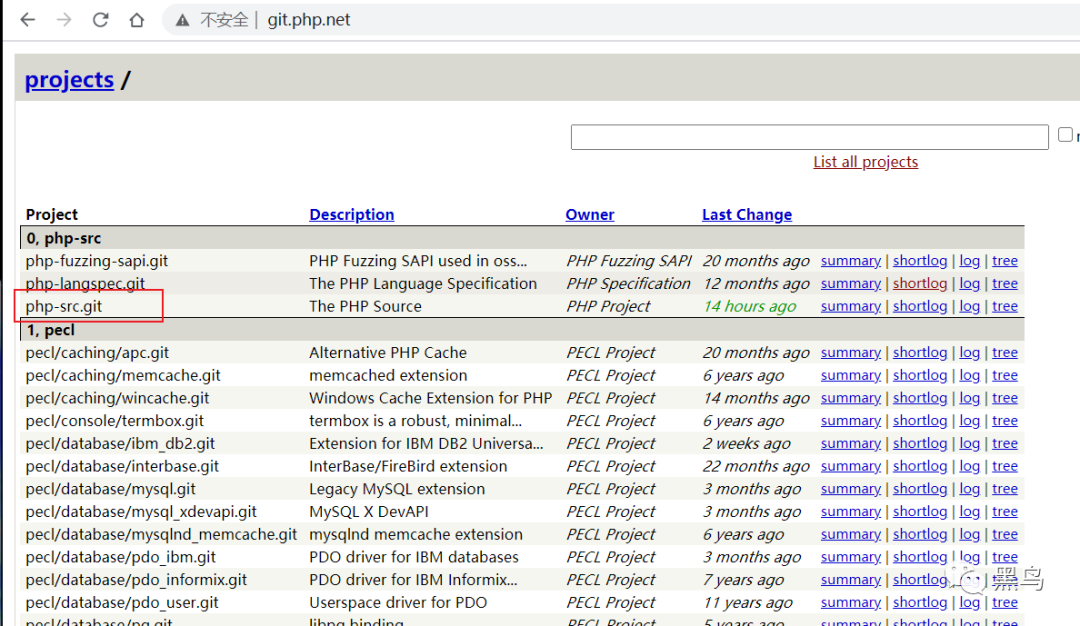Open log for php-src.git

click(969, 306)
